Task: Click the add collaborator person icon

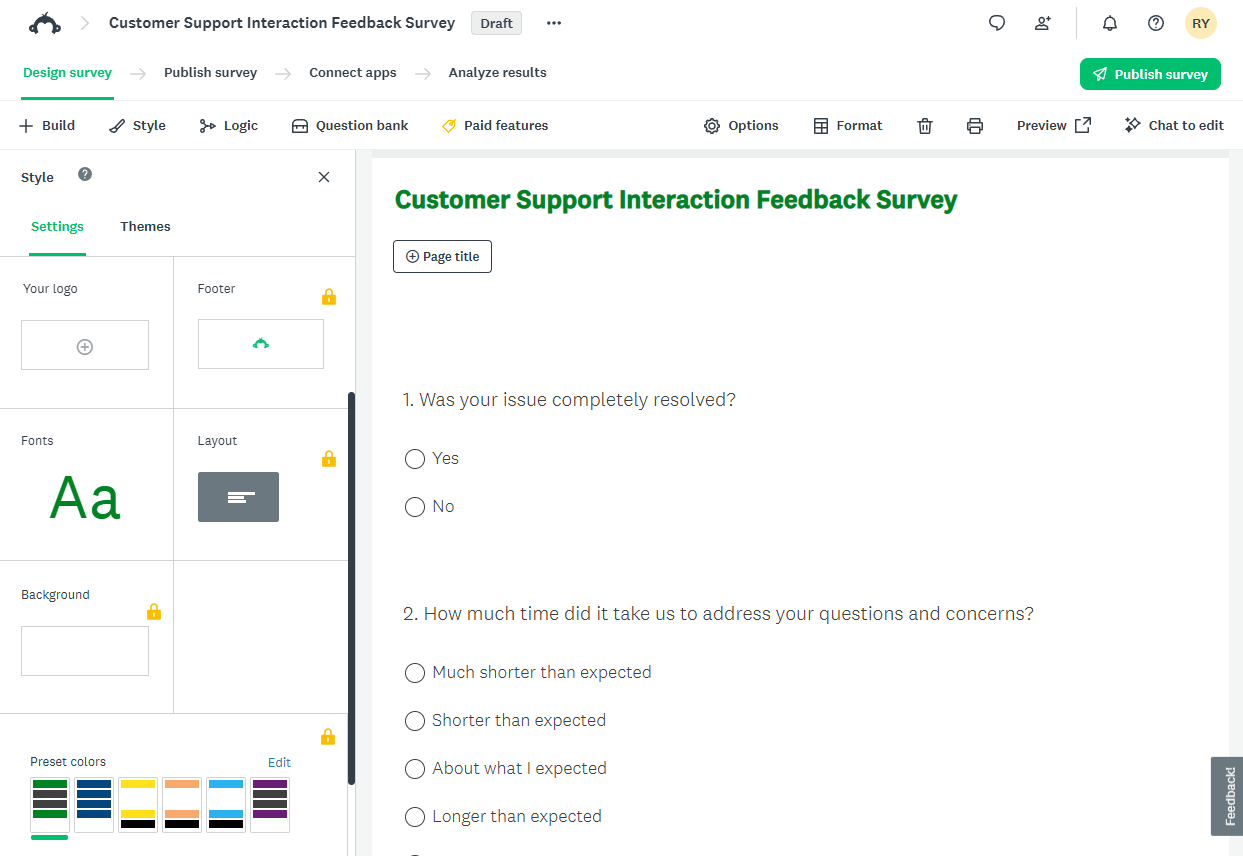Action: pos(1043,23)
